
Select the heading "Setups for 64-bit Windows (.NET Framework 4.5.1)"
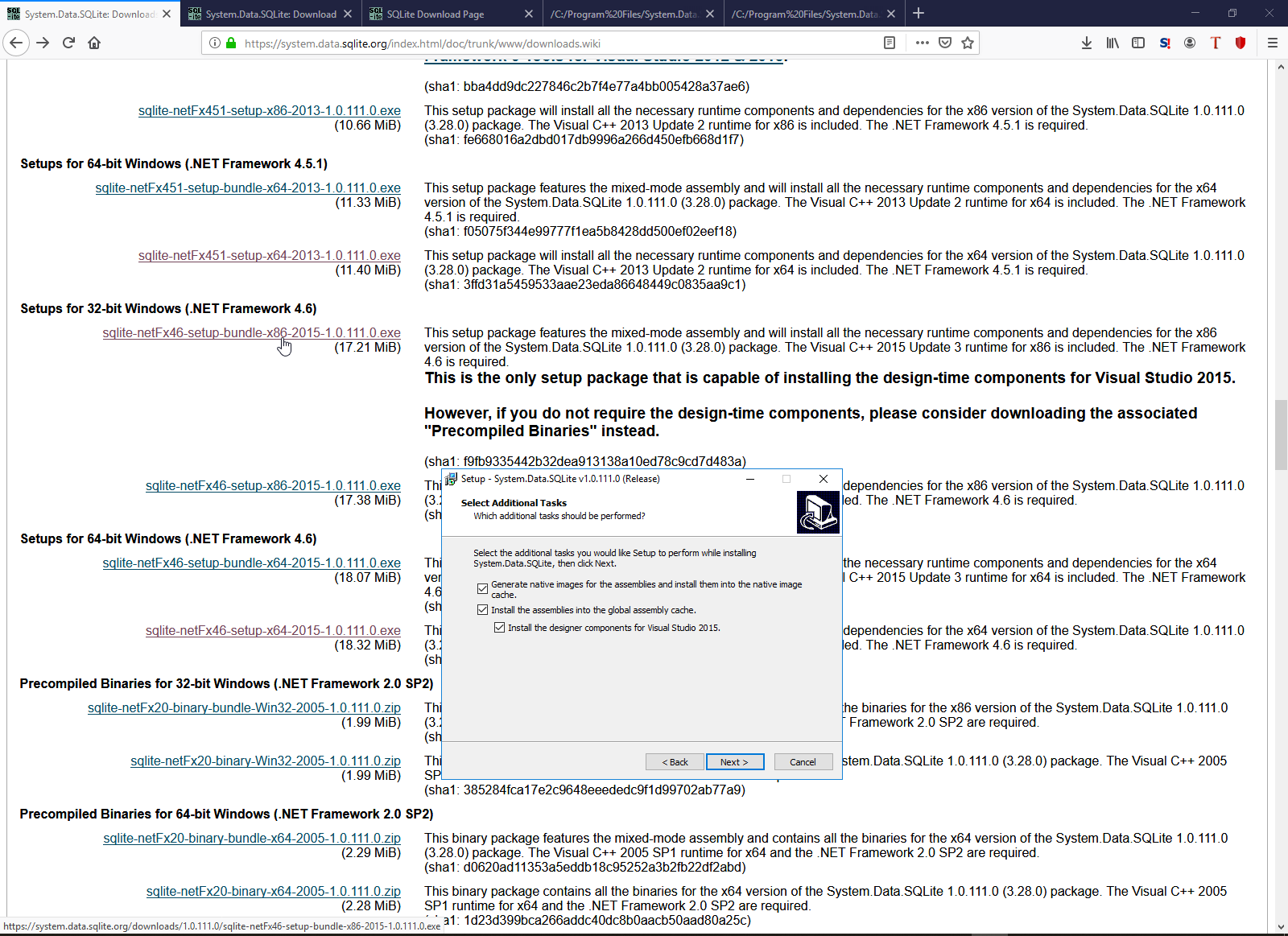(174, 164)
